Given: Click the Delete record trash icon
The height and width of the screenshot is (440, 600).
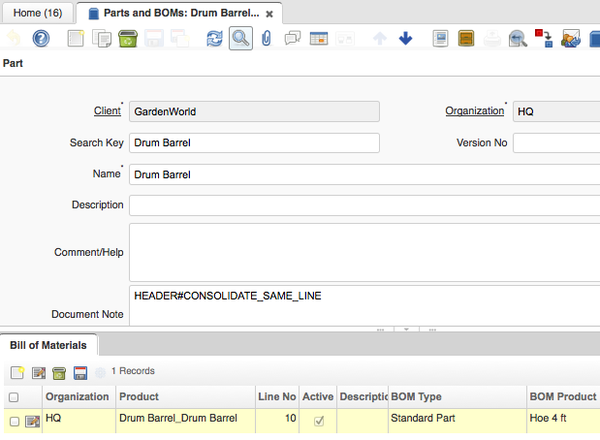Looking at the screenshot, I should [x=128, y=39].
